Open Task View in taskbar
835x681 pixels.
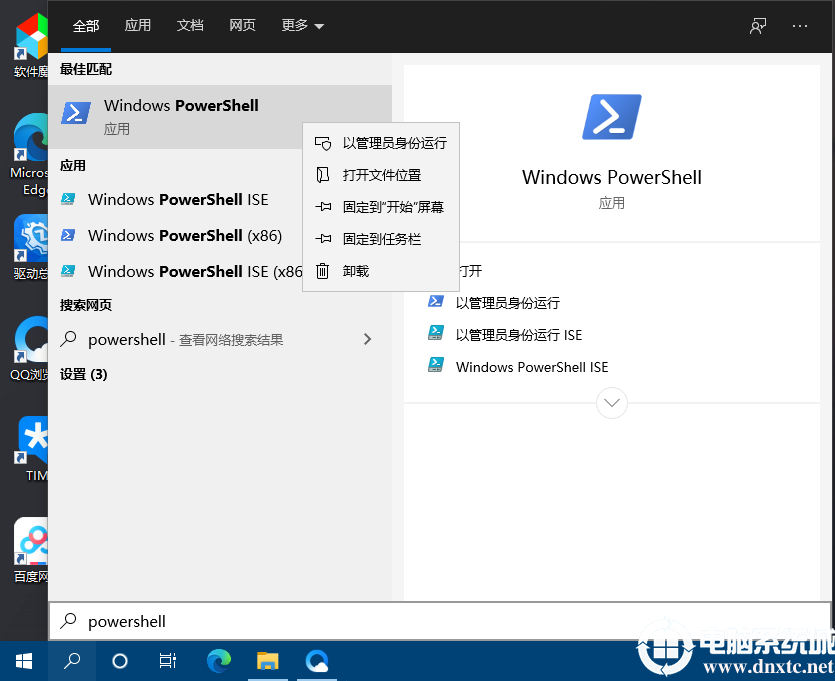point(168,661)
